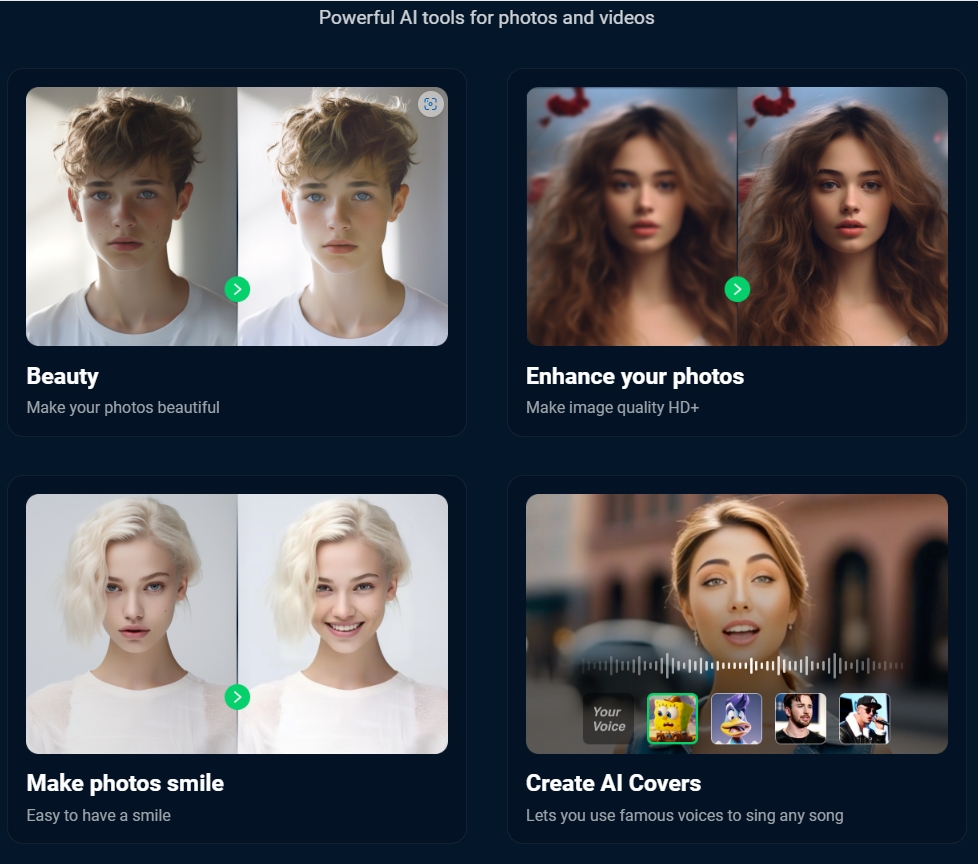This screenshot has width=978, height=864.
Task: Select the Your Voice tile
Action: [x=608, y=719]
